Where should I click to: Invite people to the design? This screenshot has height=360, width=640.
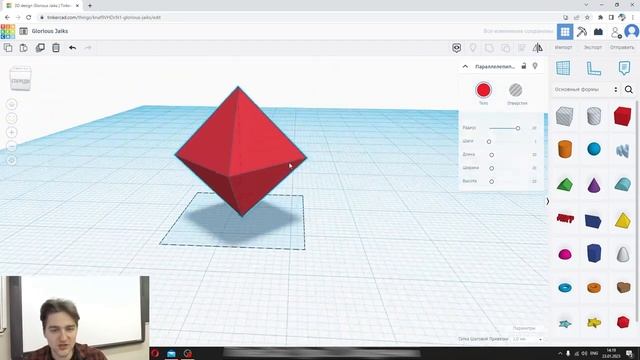tap(616, 32)
